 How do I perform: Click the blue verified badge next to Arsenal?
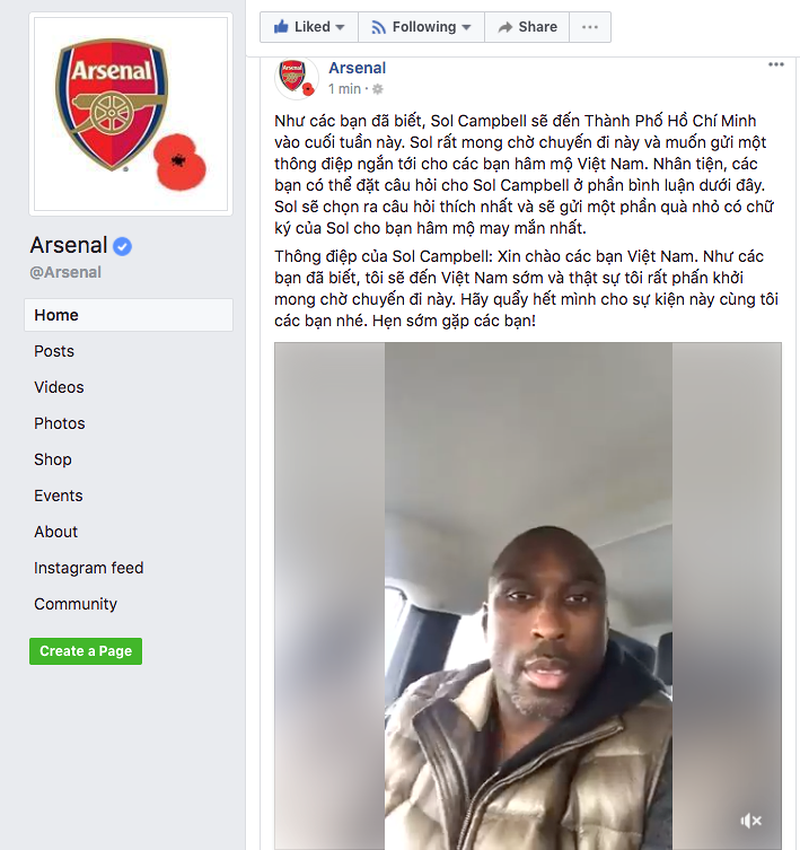[x=122, y=246]
